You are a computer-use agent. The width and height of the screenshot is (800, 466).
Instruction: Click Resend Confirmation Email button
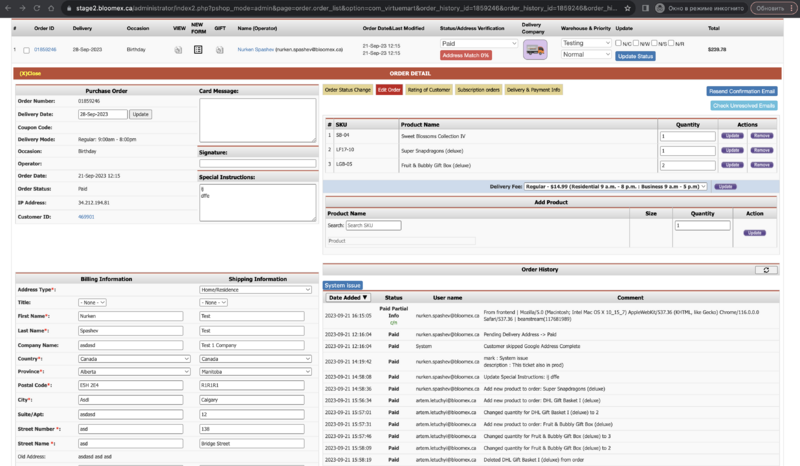tap(742, 91)
